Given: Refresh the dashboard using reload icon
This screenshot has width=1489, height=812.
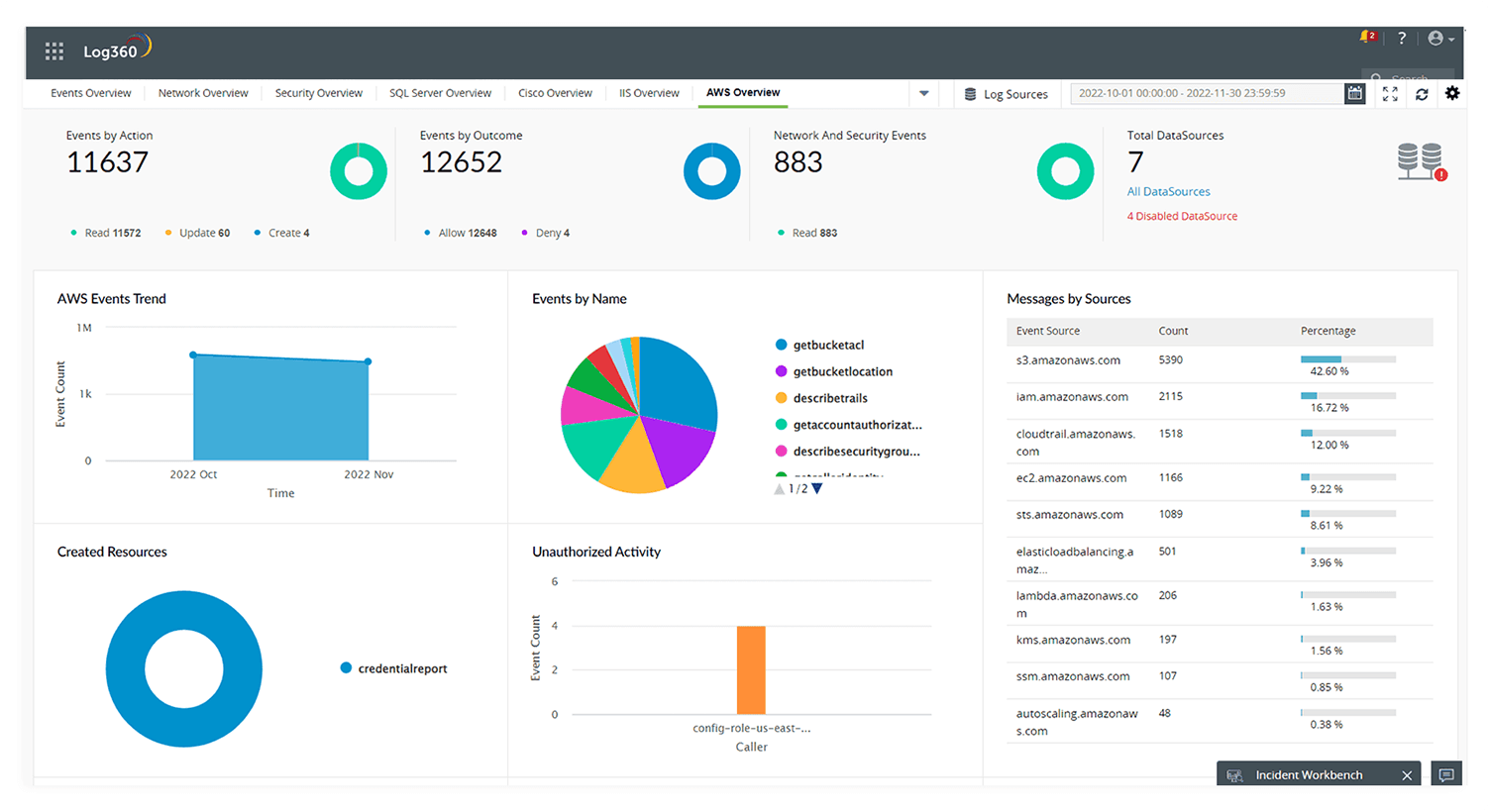Looking at the screenshot, I should 1422,93.
